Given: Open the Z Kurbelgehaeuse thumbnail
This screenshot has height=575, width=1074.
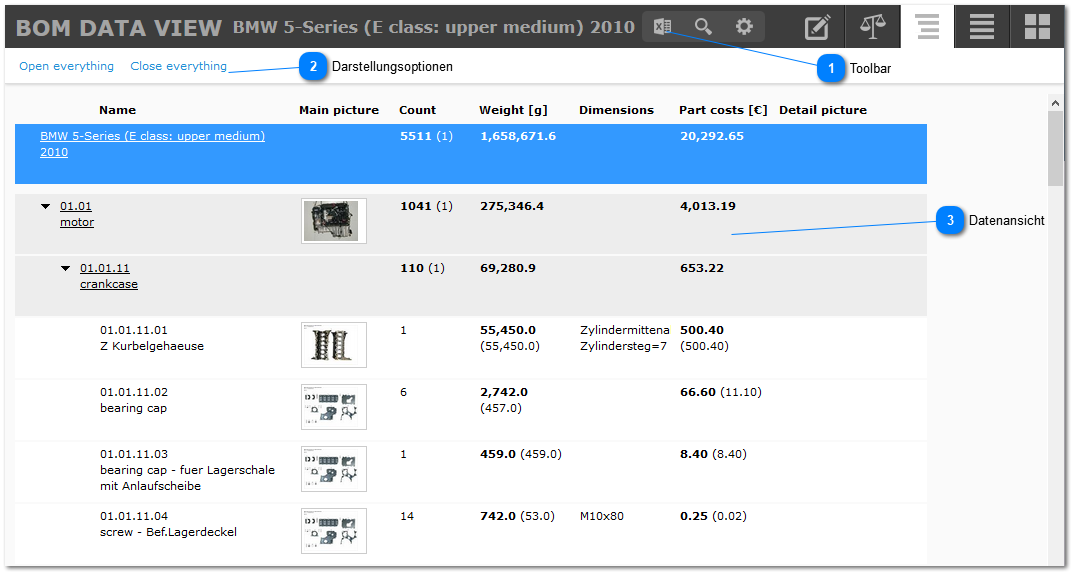Looking at the screenshot, I should (x=334, y=345).
